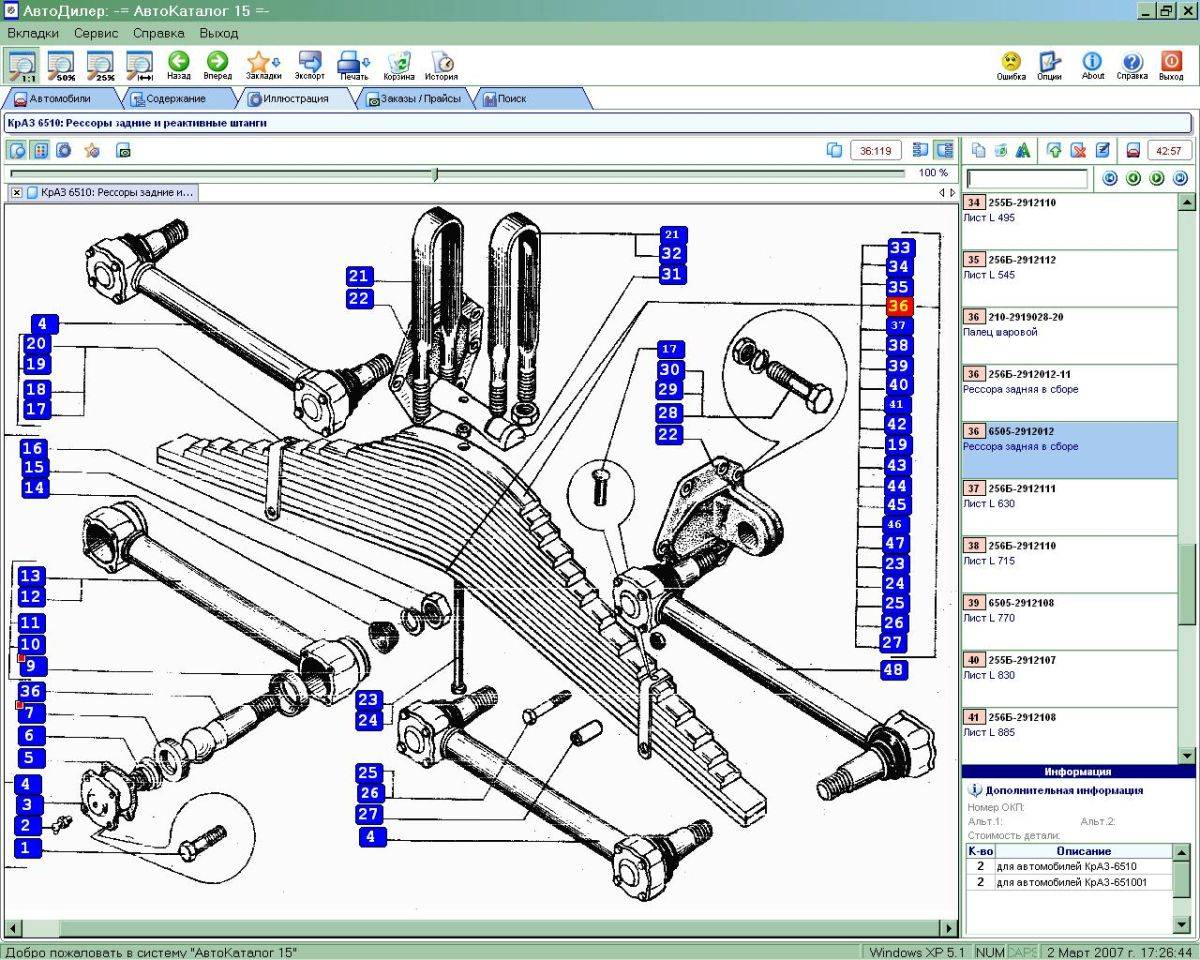Viewport: 1200px width, 960px height.
Task: Open the Вкладки menu
Action: coord(34,33)
